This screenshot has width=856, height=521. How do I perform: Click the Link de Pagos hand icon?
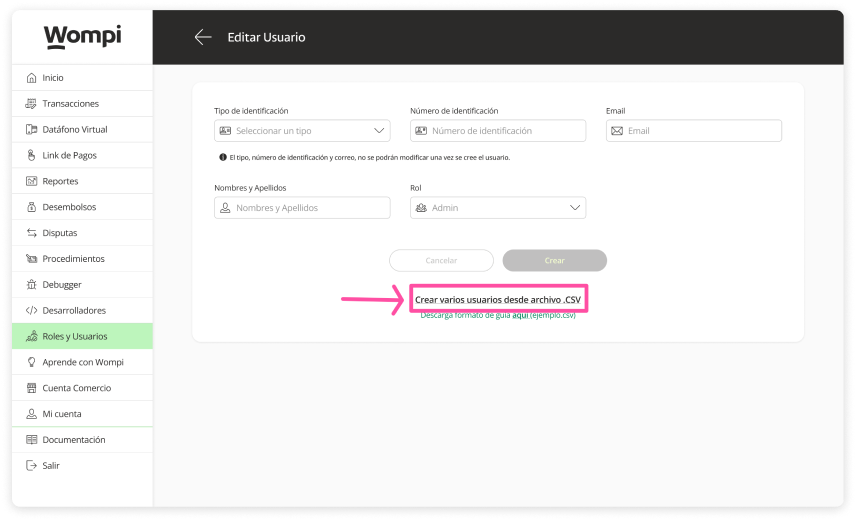pos(32,156)
